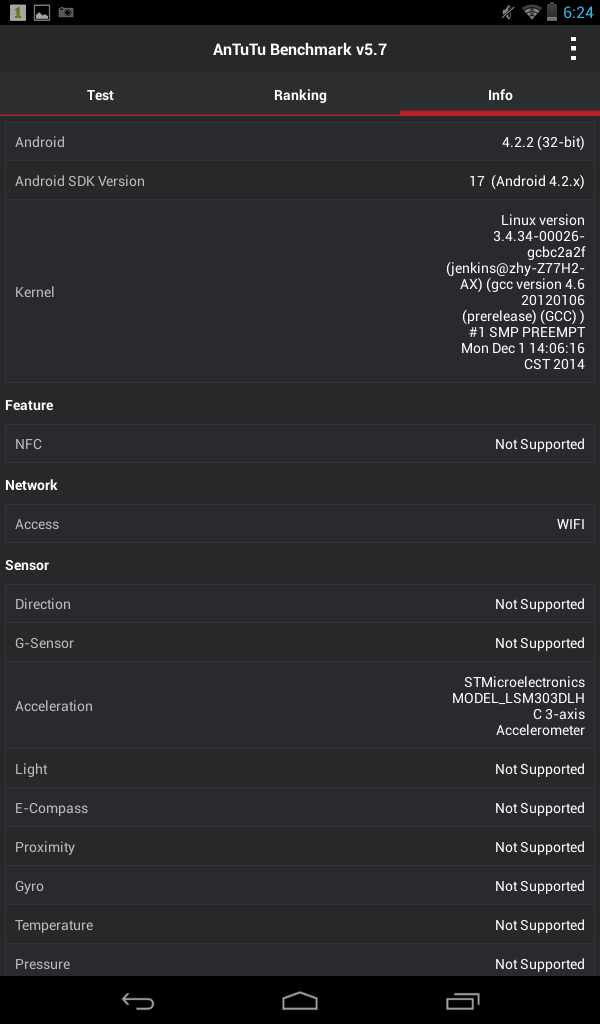Select the Android 4.2.2 version row
Screen dimensions: 600x1024
(300, 141)
